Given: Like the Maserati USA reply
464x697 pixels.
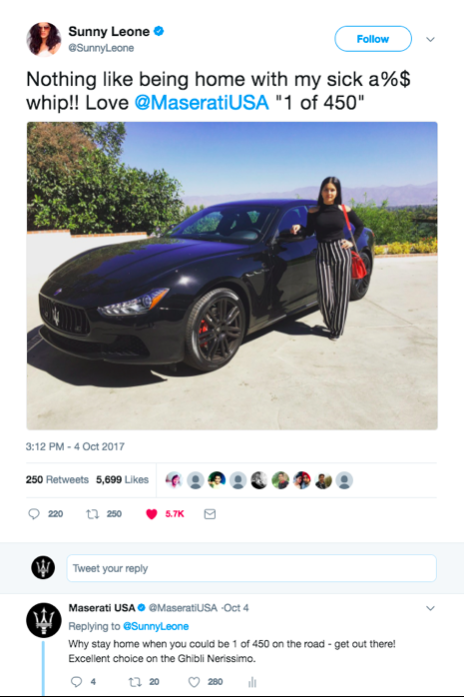Looking at the screenshot, I should (194, 681).
